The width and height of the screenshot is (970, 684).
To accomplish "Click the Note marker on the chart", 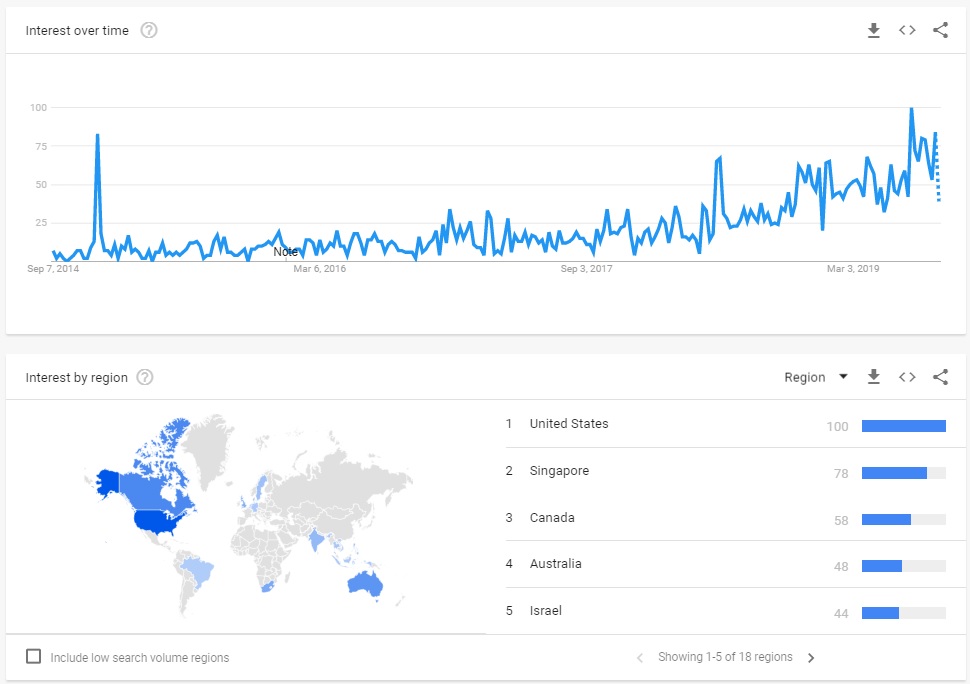I will pos(285,252).
